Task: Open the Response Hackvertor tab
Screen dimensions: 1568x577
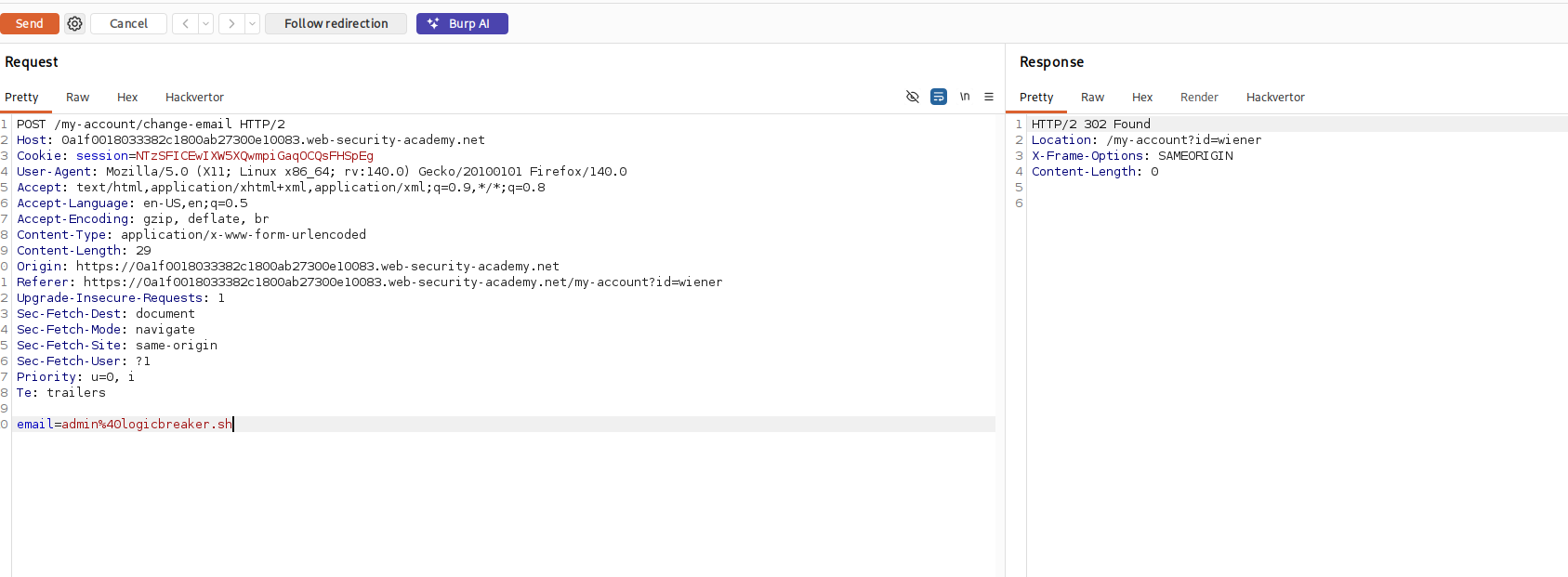Action: (1275, 97)
